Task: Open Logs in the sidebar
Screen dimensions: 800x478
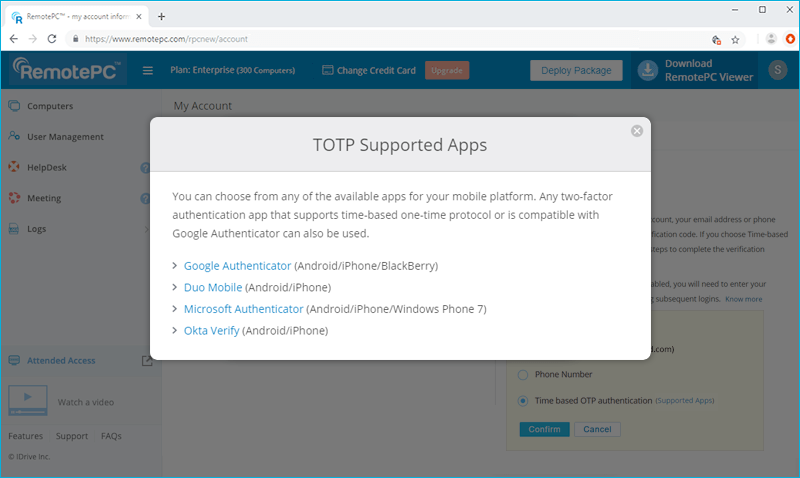Action: [x=36, y=229]
